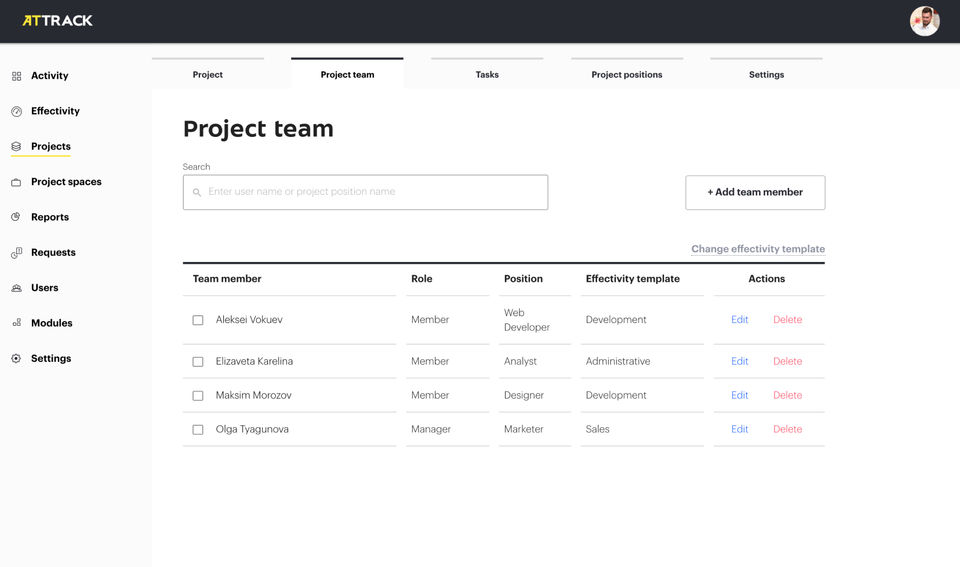
Task: Open Settings in the sidebar
Action: tap(51, 358)
